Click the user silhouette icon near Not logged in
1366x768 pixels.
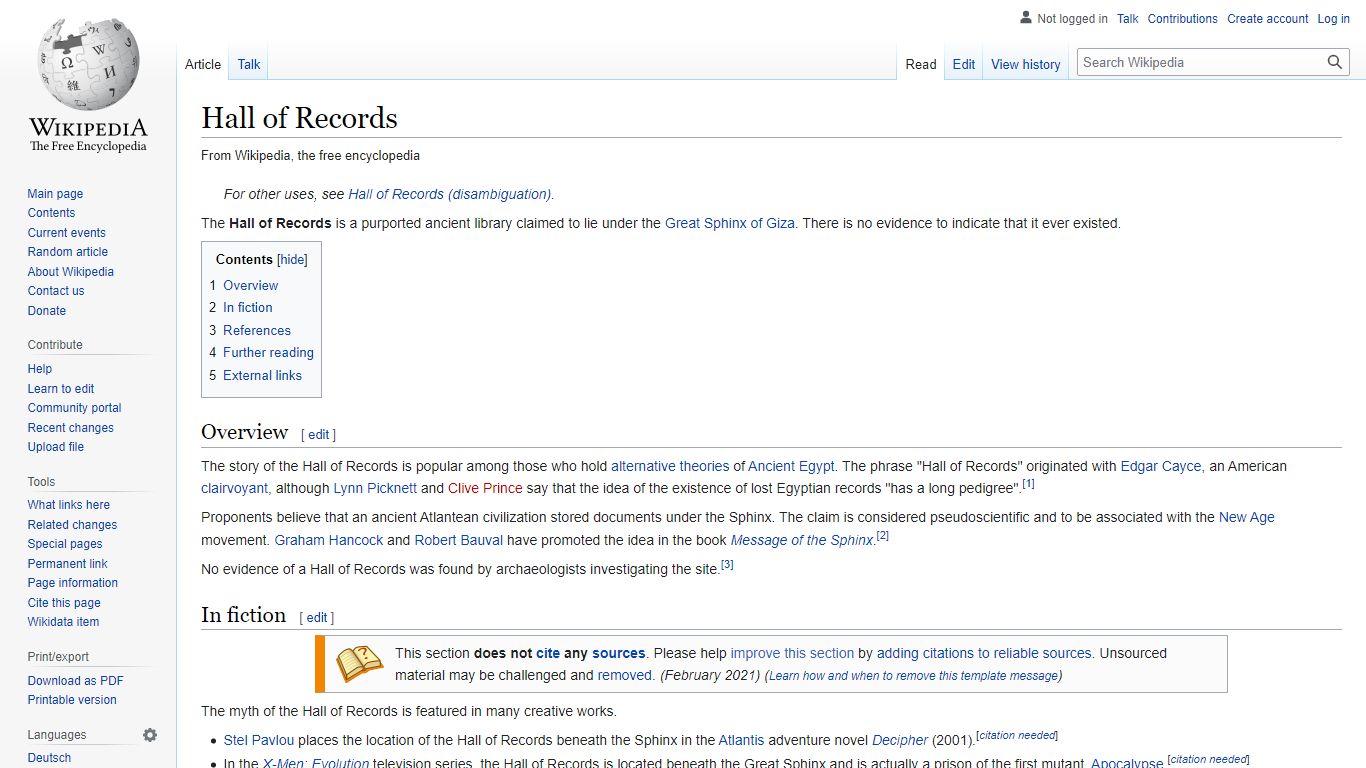click(1025, 18)
